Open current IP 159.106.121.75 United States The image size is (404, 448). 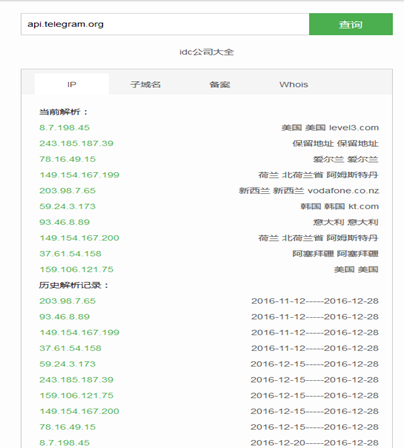click(x=76, y=269)
